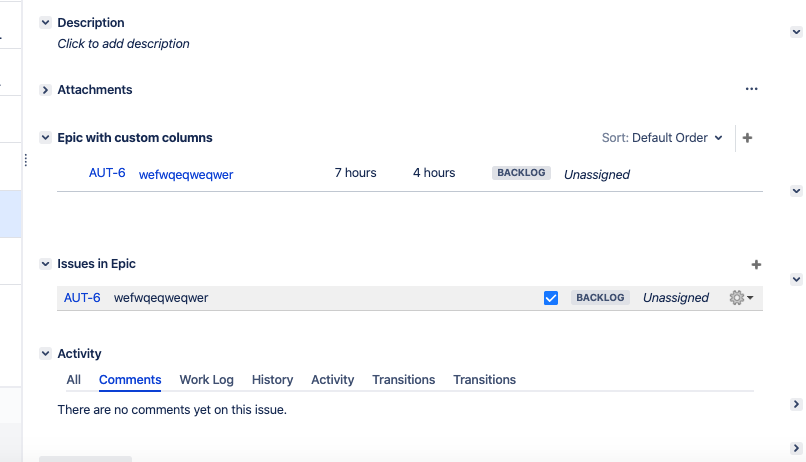
Task: Click plus icon beside Sort Default Order
Action: pyautogui.click(x=747, y=138)
